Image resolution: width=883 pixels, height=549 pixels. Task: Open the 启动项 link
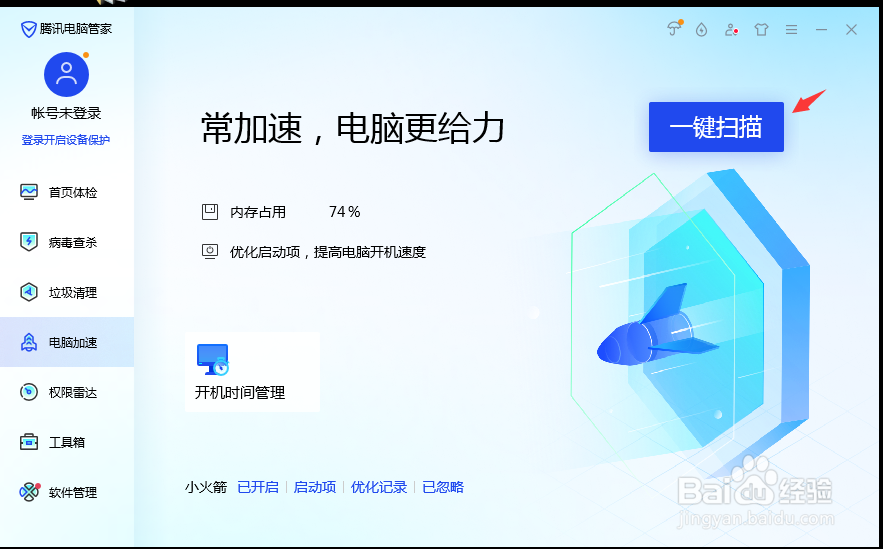[x=315, y=487]
